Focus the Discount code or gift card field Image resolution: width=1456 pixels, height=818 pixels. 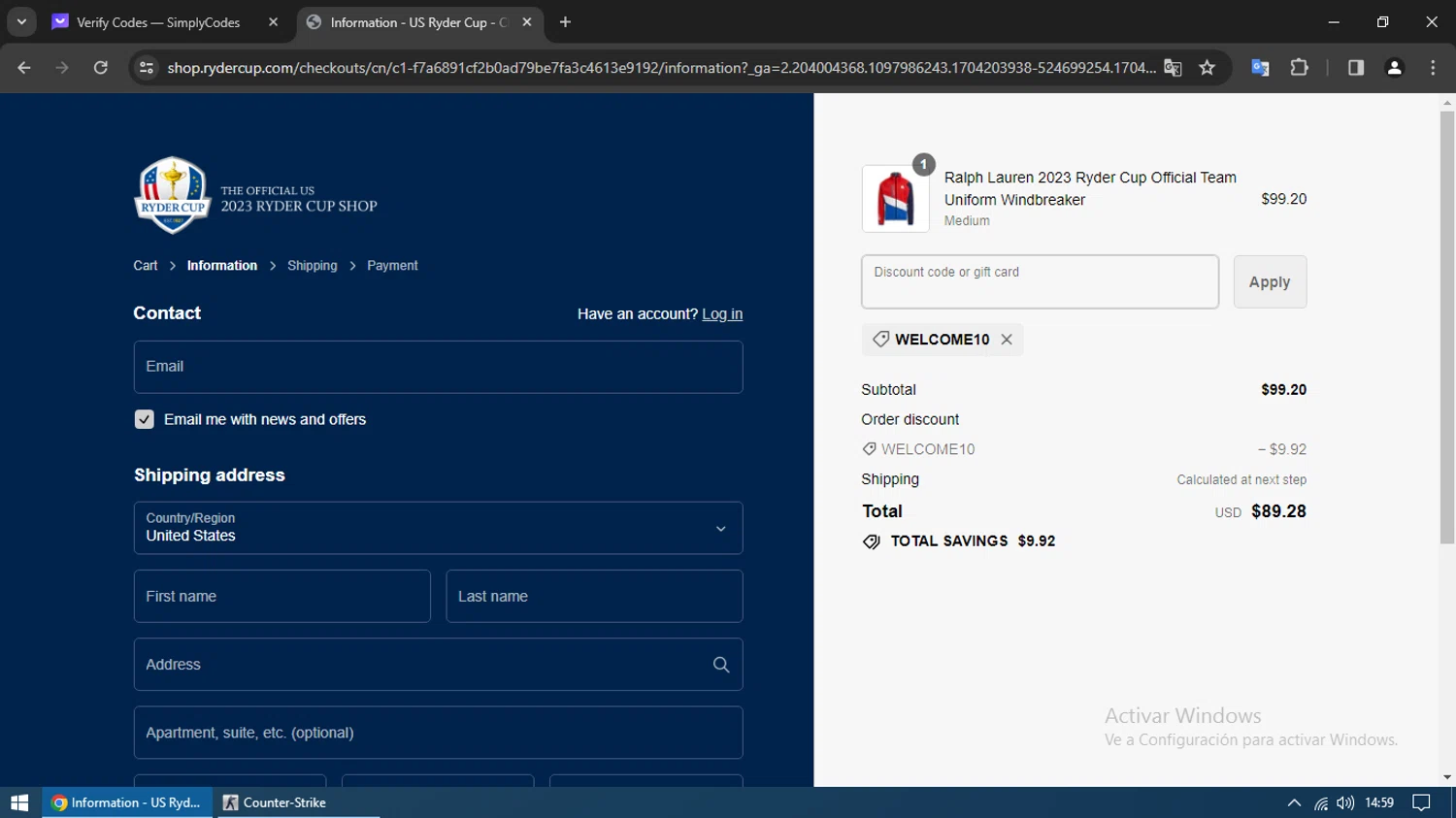tap(1040, 281)
